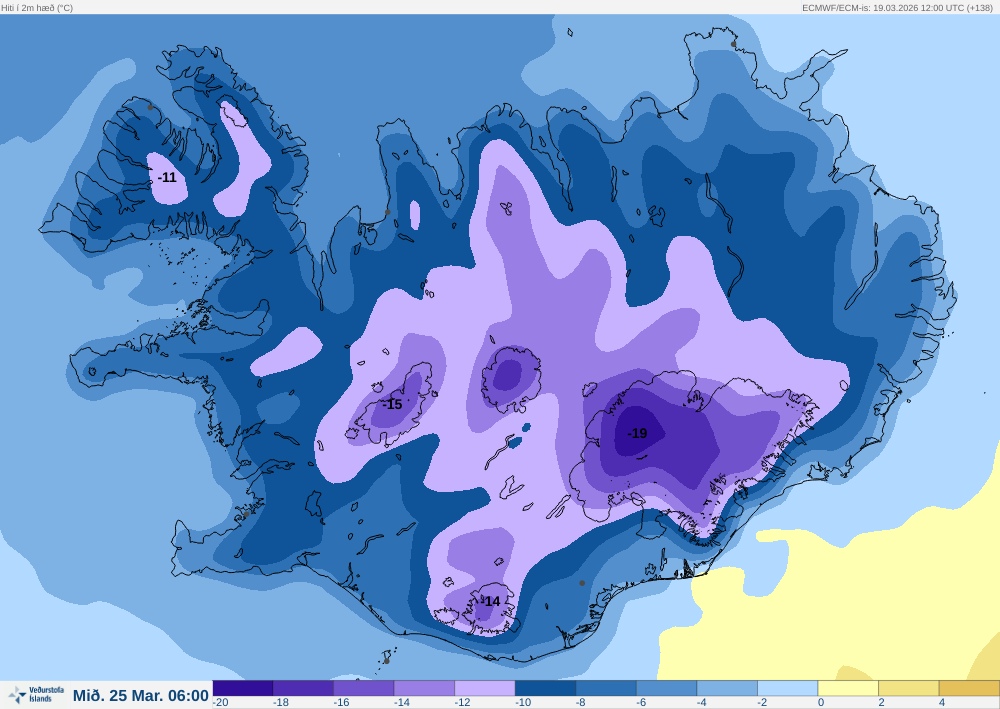Click the -6 legend scale label
The height and width of the screenshot is (709, 1000).
(642, 703)
